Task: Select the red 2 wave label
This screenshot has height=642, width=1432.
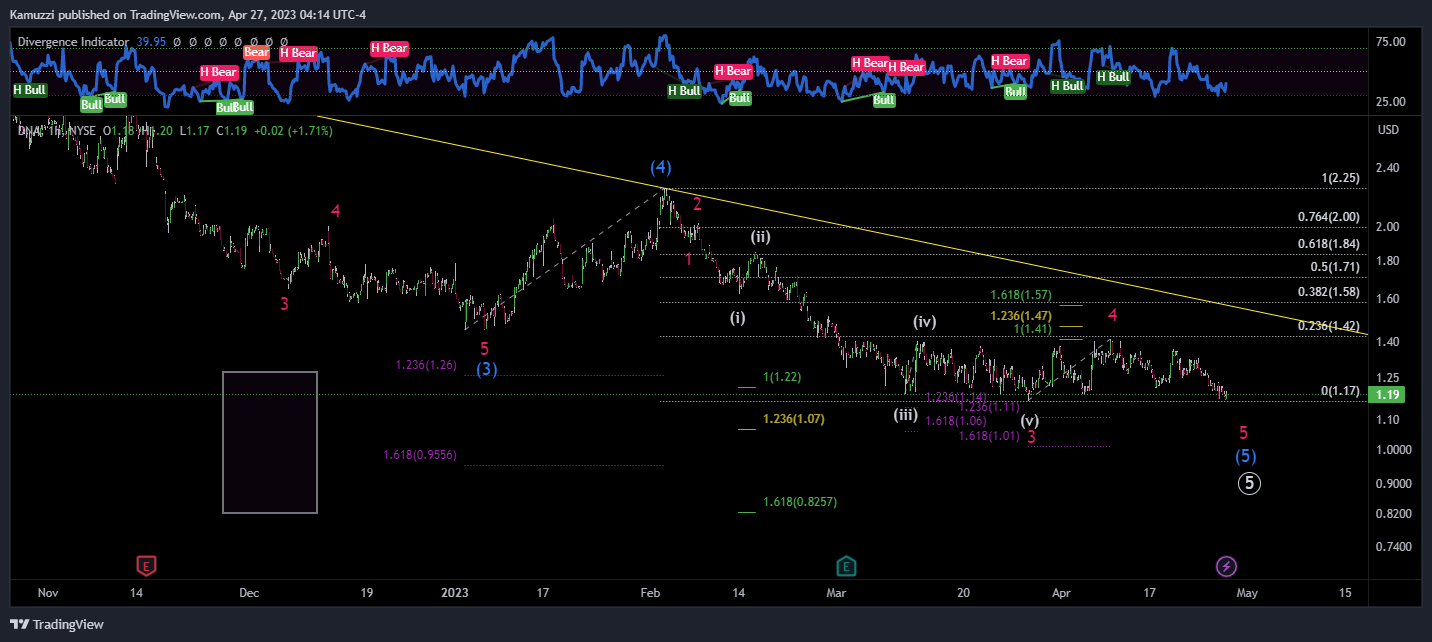Action: 698,204
